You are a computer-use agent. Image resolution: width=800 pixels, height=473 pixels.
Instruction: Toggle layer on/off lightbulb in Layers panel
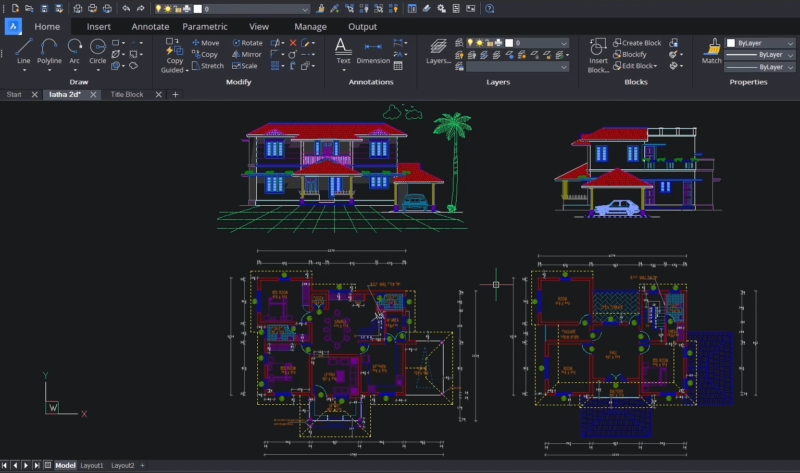pyautogui.click(x=470, y=43)
